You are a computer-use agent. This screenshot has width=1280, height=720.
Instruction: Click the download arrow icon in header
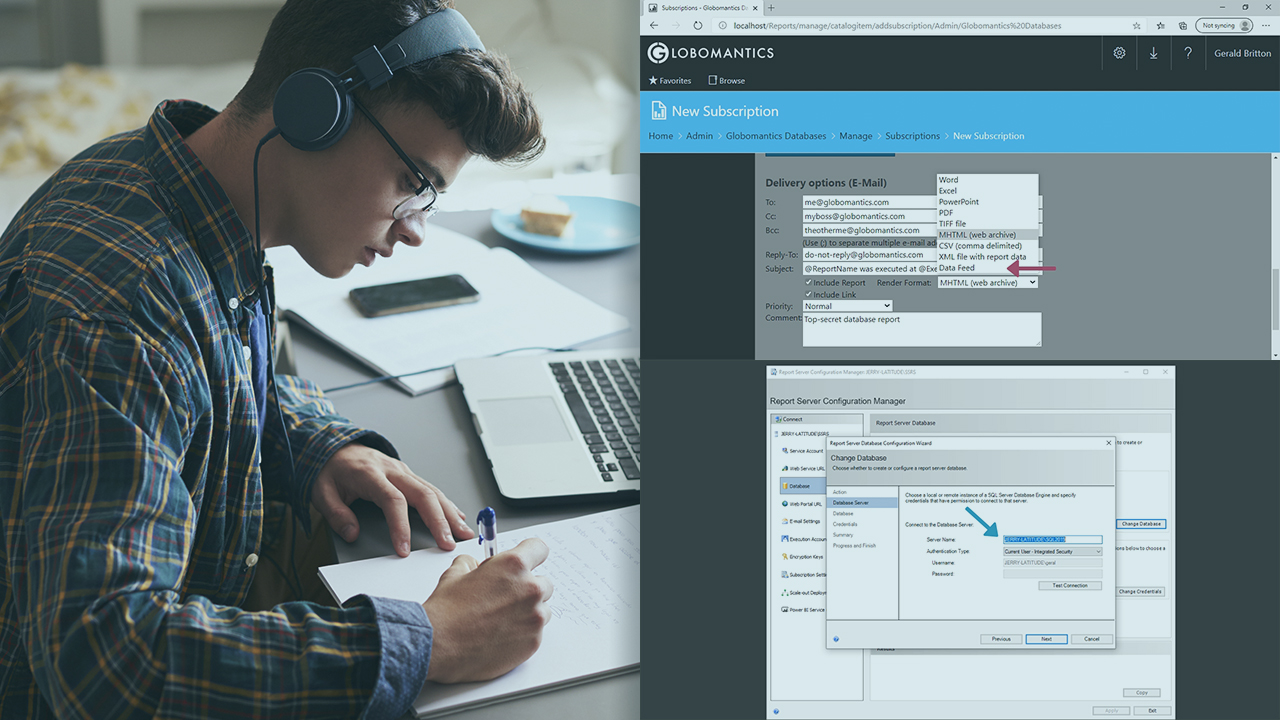point(1153,53)
